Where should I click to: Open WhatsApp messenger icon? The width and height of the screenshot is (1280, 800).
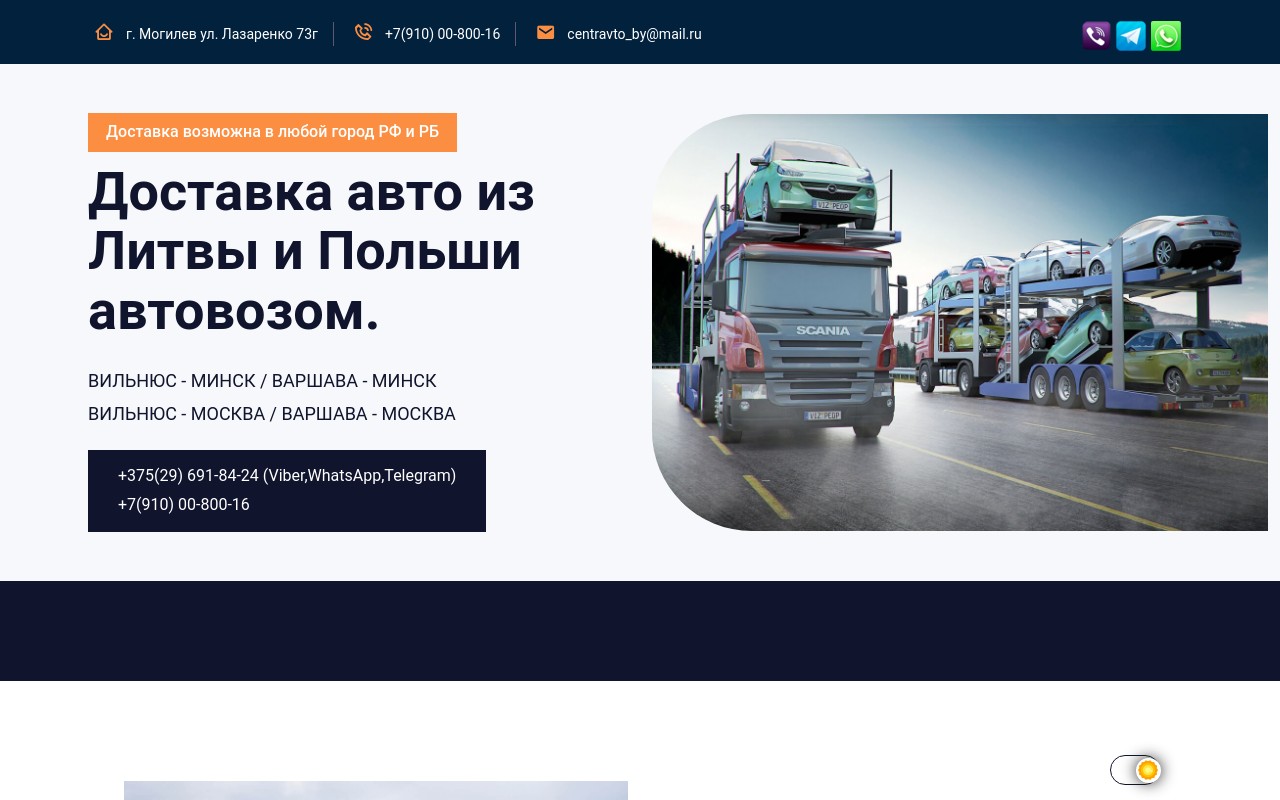pos(1166,36)
